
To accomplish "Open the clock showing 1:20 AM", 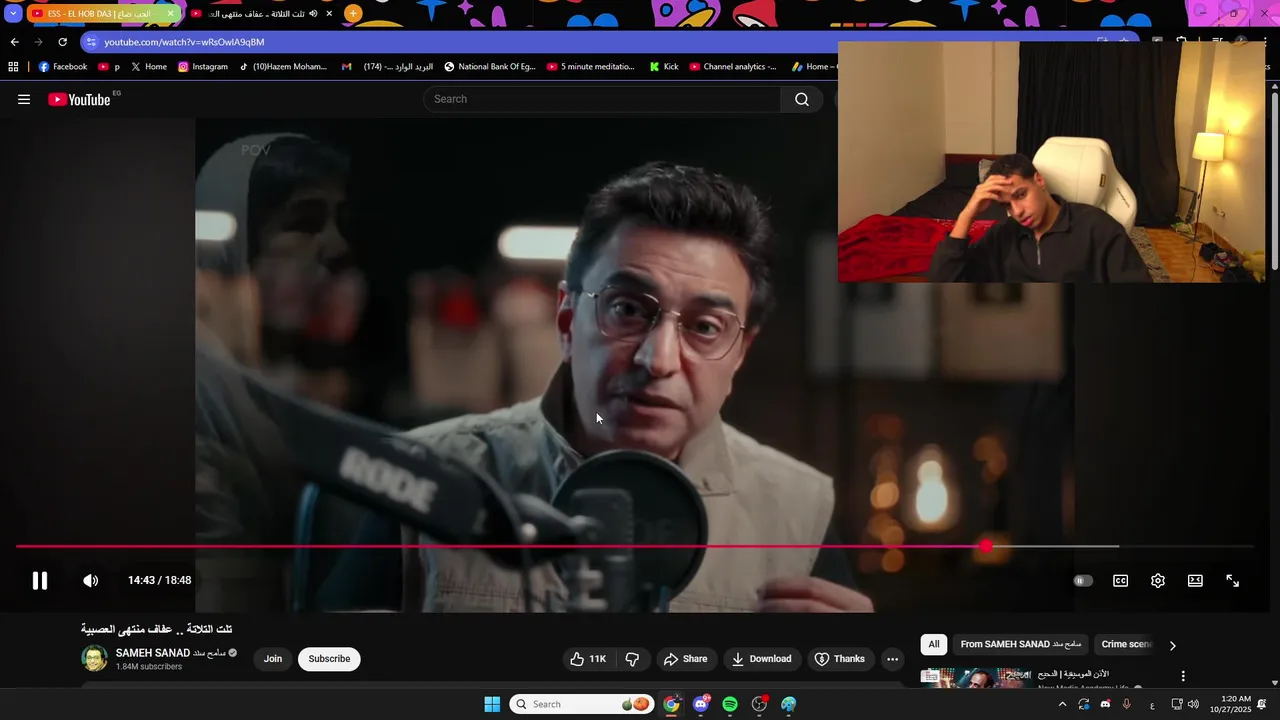I will (x=1230, y=704).
